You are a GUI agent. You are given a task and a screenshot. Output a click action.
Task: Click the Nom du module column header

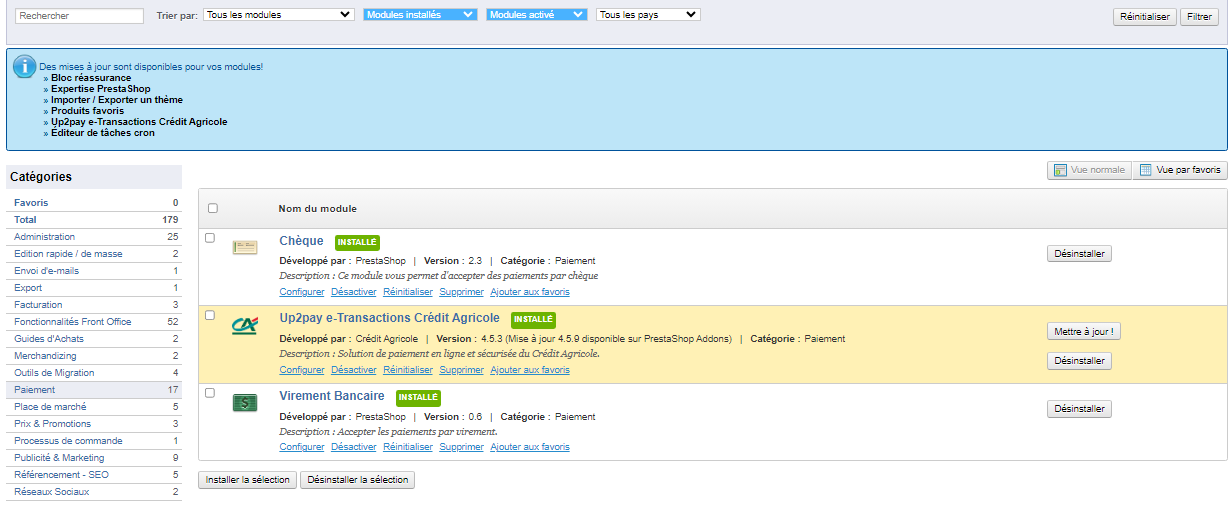pos(318,208)
